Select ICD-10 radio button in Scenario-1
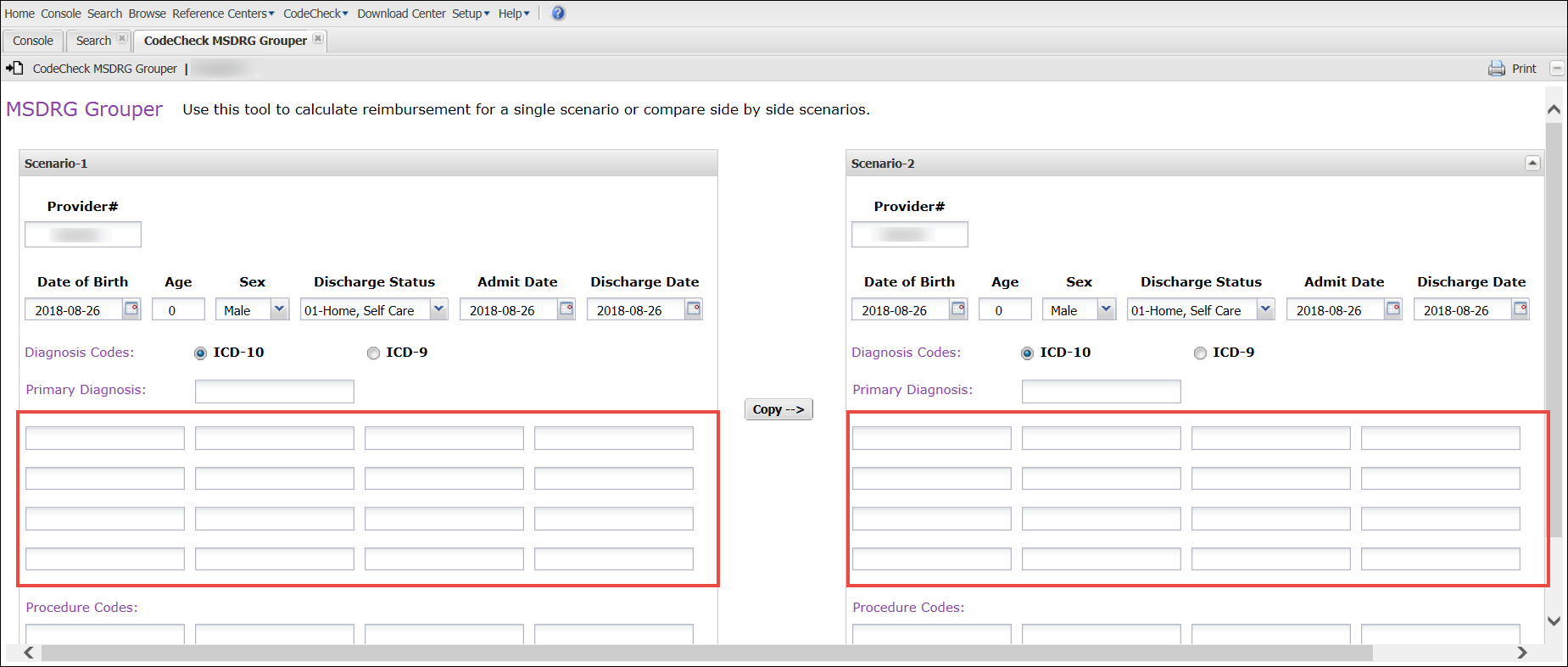This screenshot has width=1568, height=667. 200,353
